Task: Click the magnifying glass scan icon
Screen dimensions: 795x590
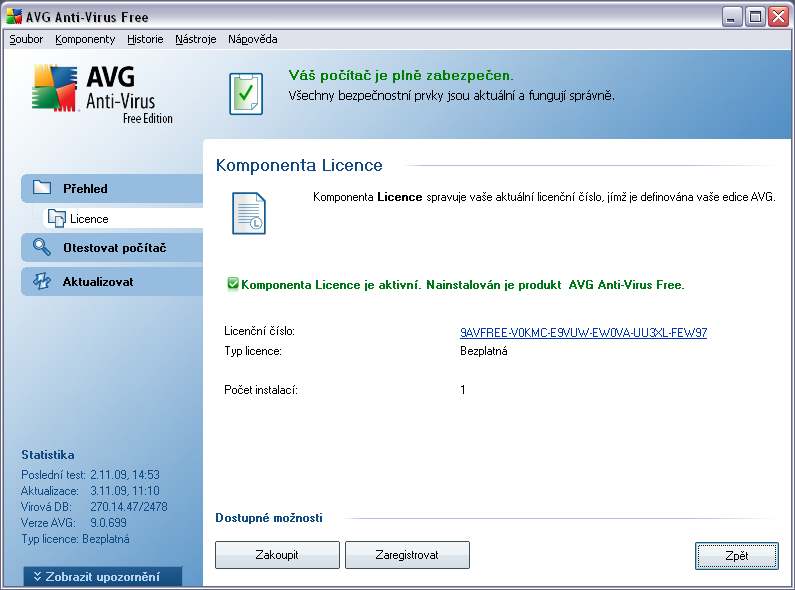Action: [x=42, y=247]
